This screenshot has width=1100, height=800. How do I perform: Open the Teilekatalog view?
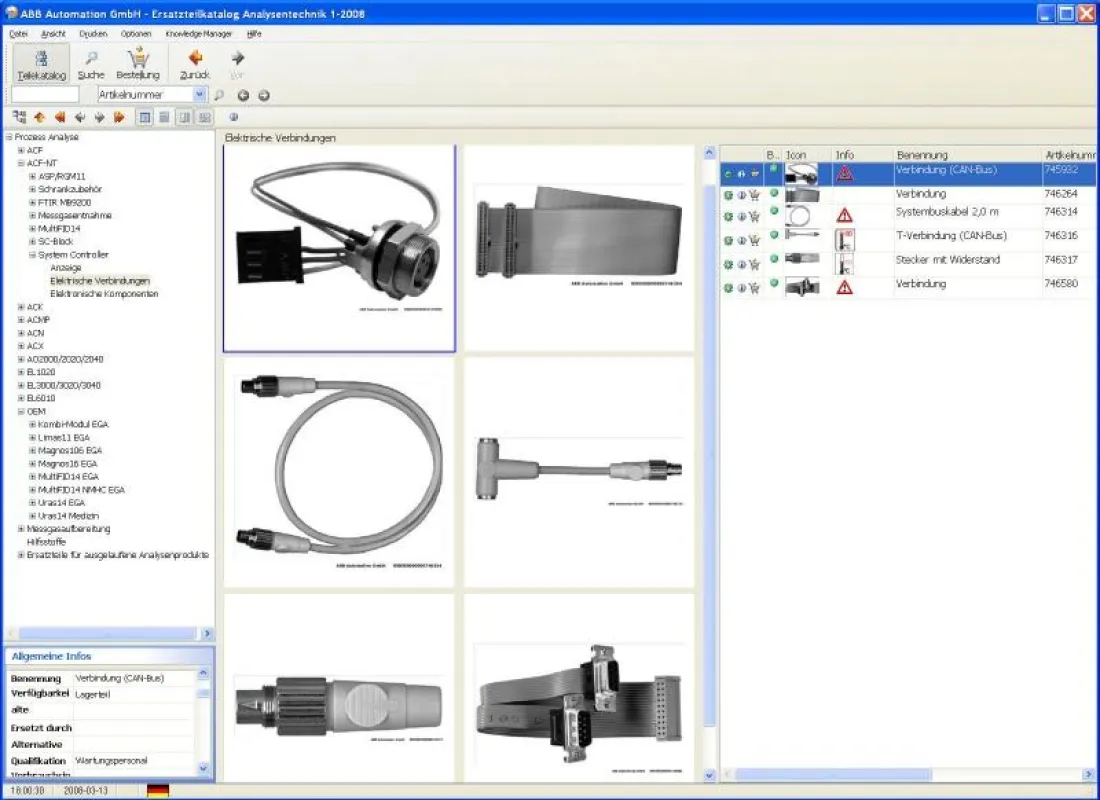[x=41, y=64]
